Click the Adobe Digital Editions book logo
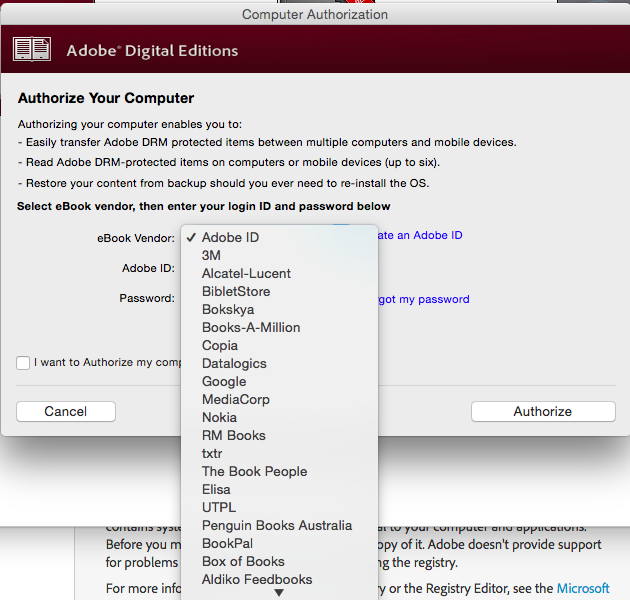The height and width of the screenshot is (600, 630). tap(32, 49)
